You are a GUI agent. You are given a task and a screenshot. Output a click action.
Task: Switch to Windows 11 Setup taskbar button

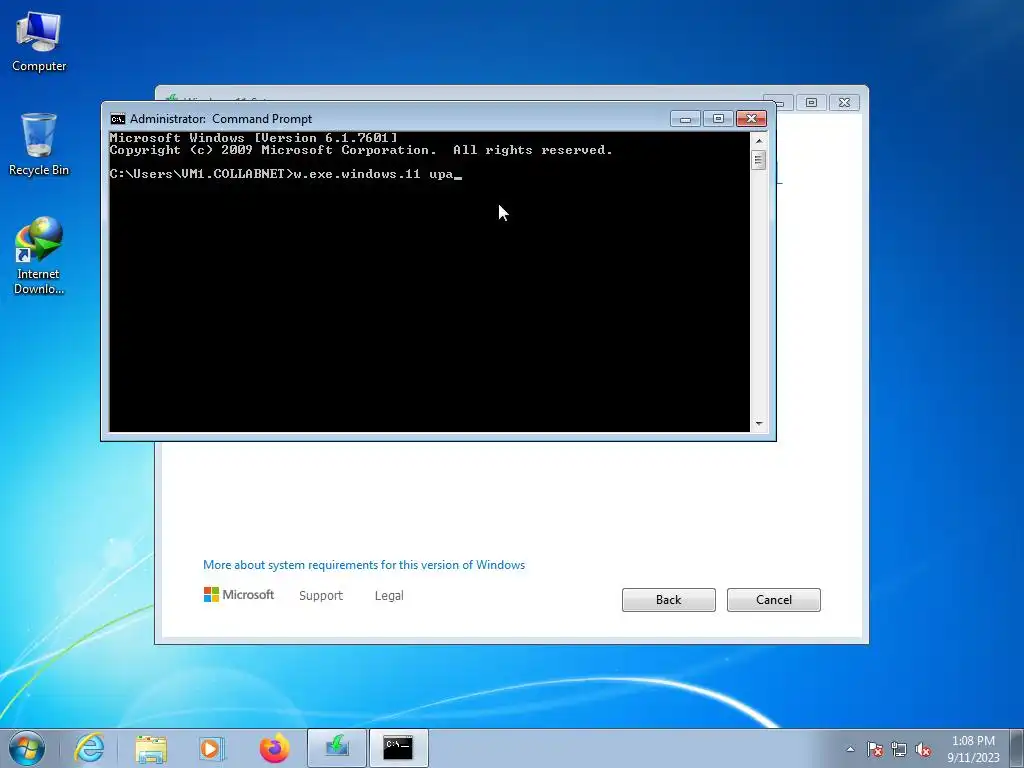point(336,748)
